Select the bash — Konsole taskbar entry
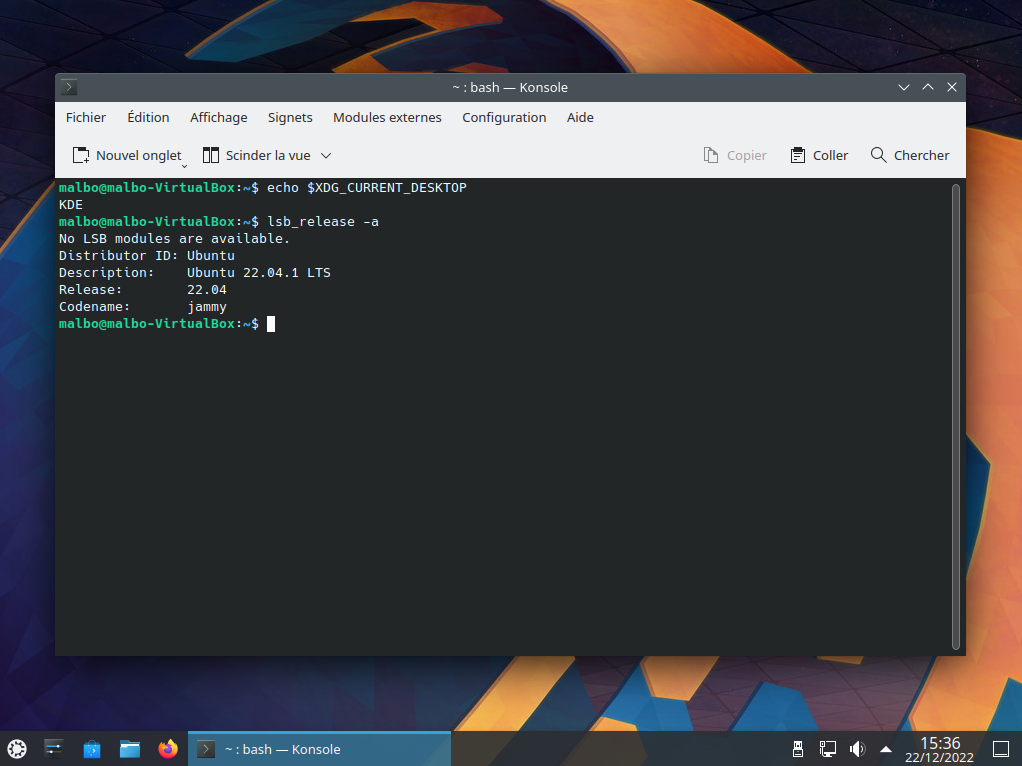 coord(319,749)
